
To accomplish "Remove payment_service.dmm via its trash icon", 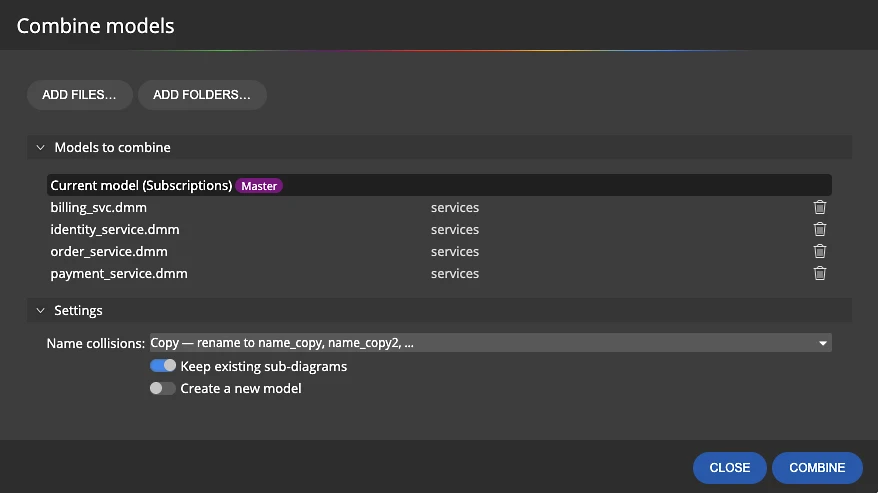I will (820, 273).
